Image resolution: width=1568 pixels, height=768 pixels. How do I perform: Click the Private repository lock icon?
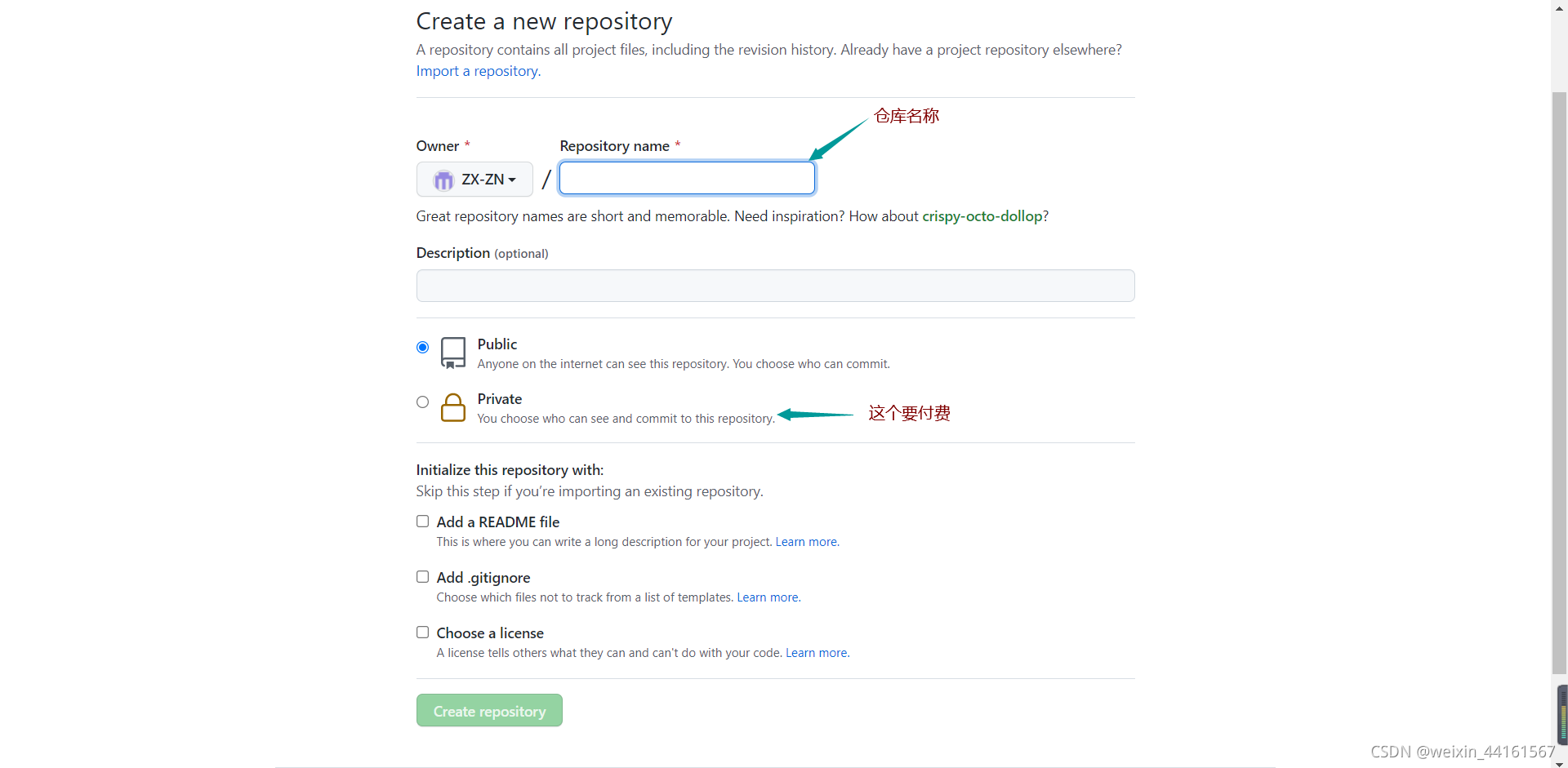[x=453, y=407]
